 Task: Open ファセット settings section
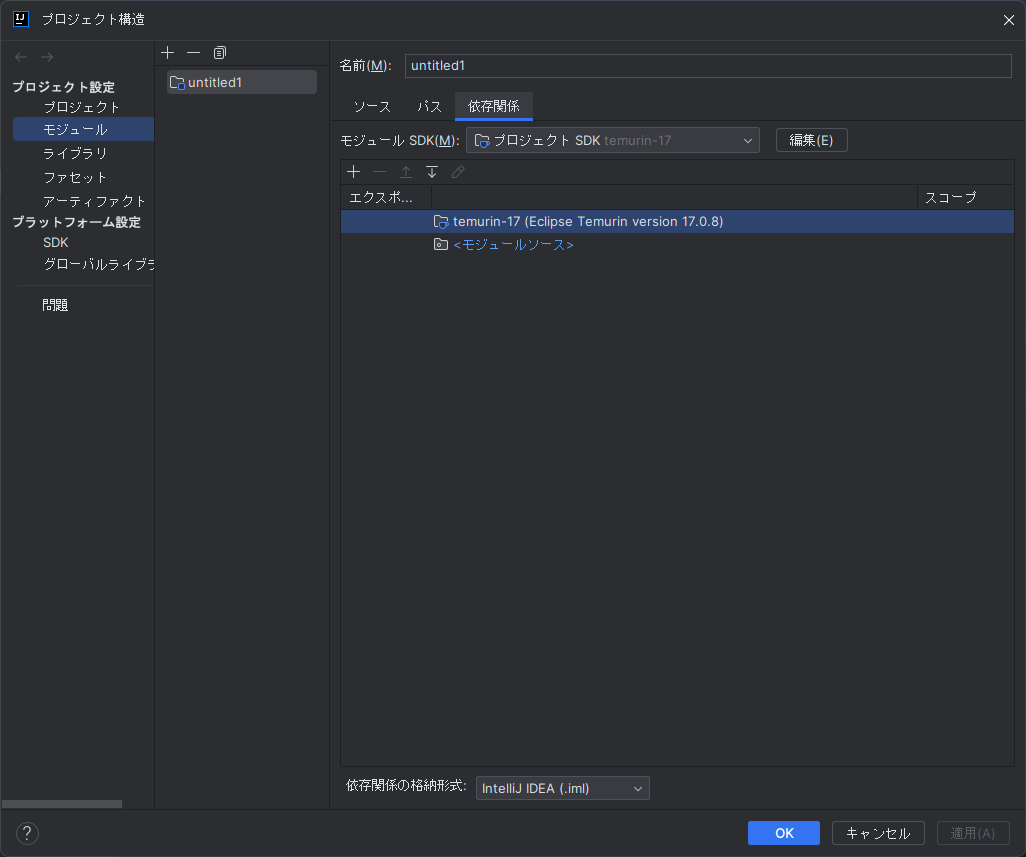[x=75, y=177]
